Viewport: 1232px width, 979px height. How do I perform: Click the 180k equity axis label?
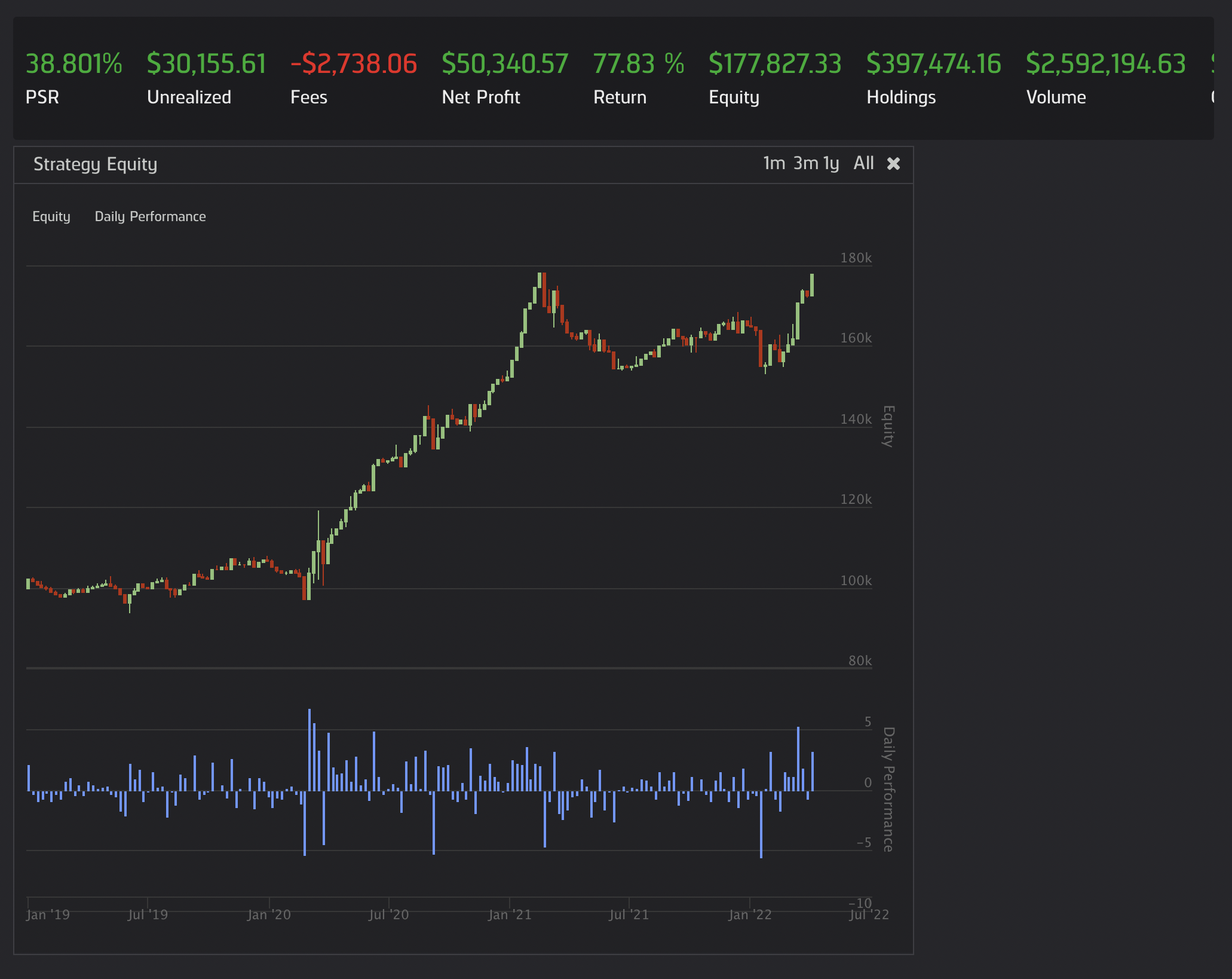pos(856,258)
